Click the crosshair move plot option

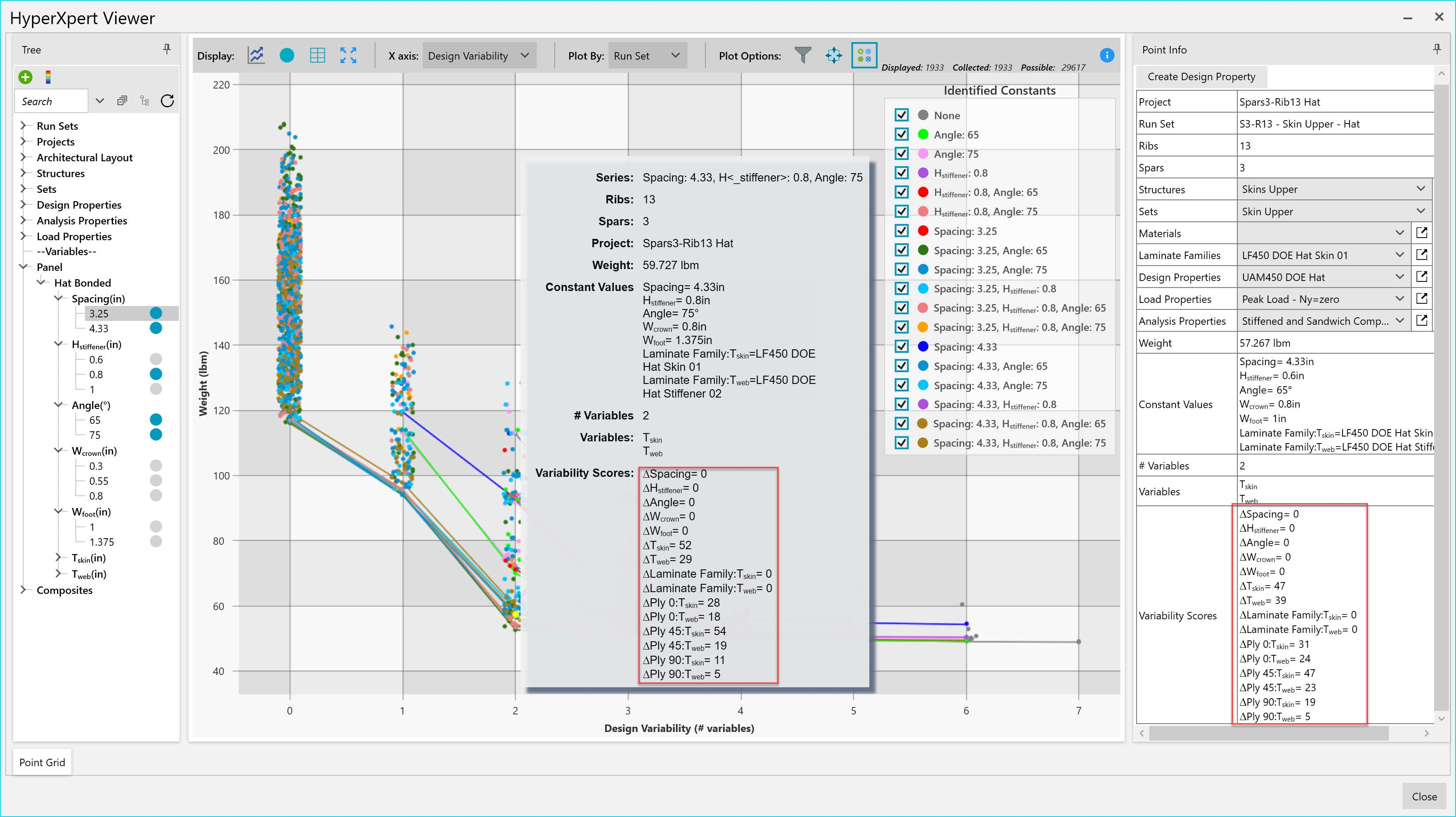click(834, 55)
